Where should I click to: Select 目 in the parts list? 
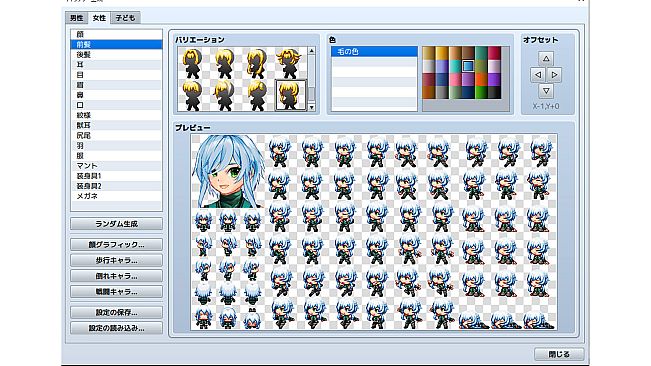pyautogui.click(x=116, y=75)
